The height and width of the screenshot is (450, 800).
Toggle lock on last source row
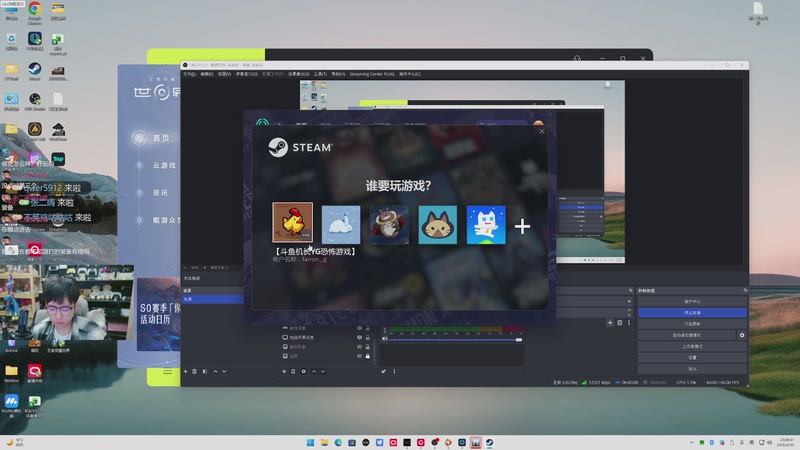click(x=367, y=356)
